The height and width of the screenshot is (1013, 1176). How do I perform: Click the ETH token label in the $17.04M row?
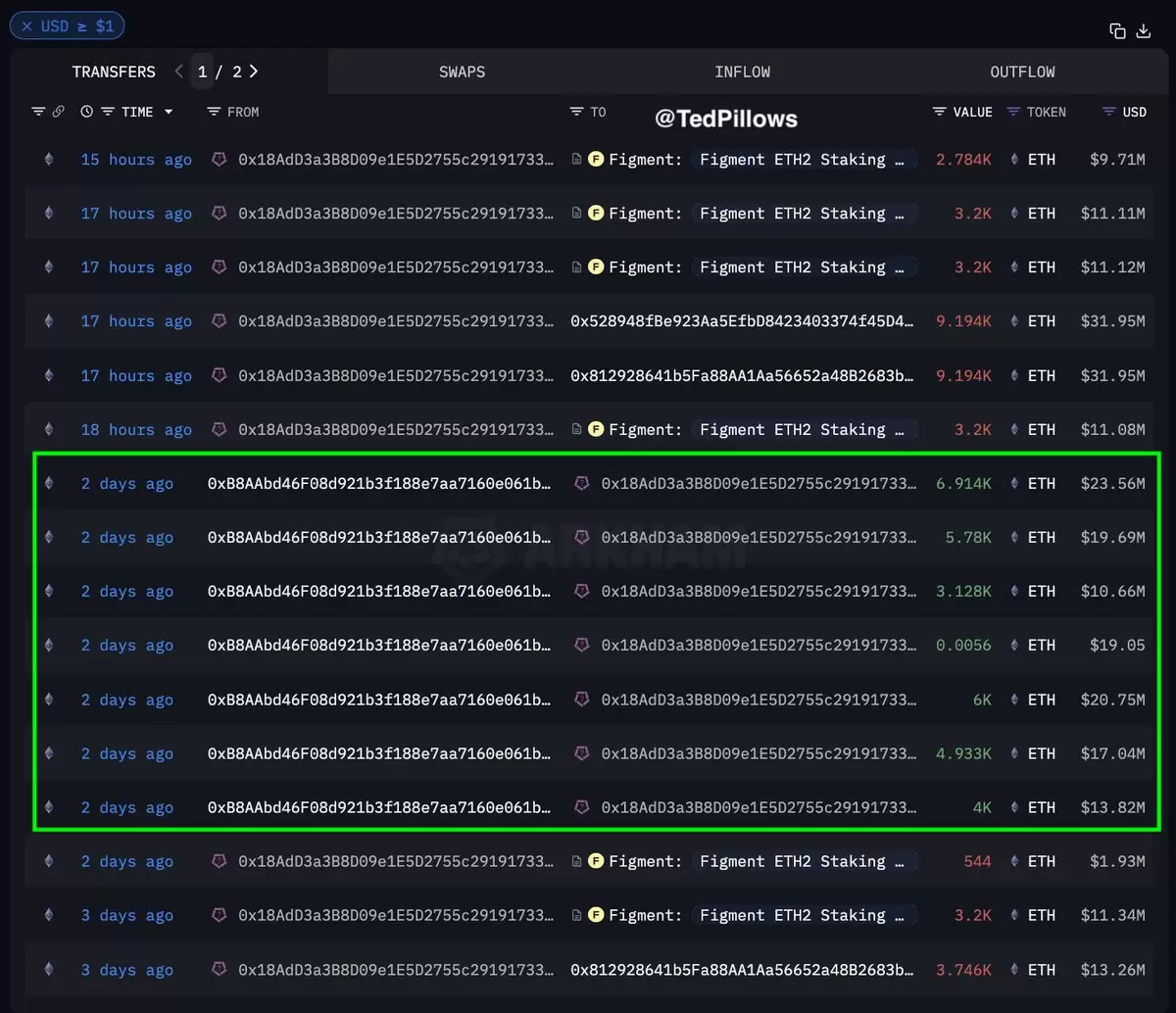pyautogui.click(x=1042, y=754)
